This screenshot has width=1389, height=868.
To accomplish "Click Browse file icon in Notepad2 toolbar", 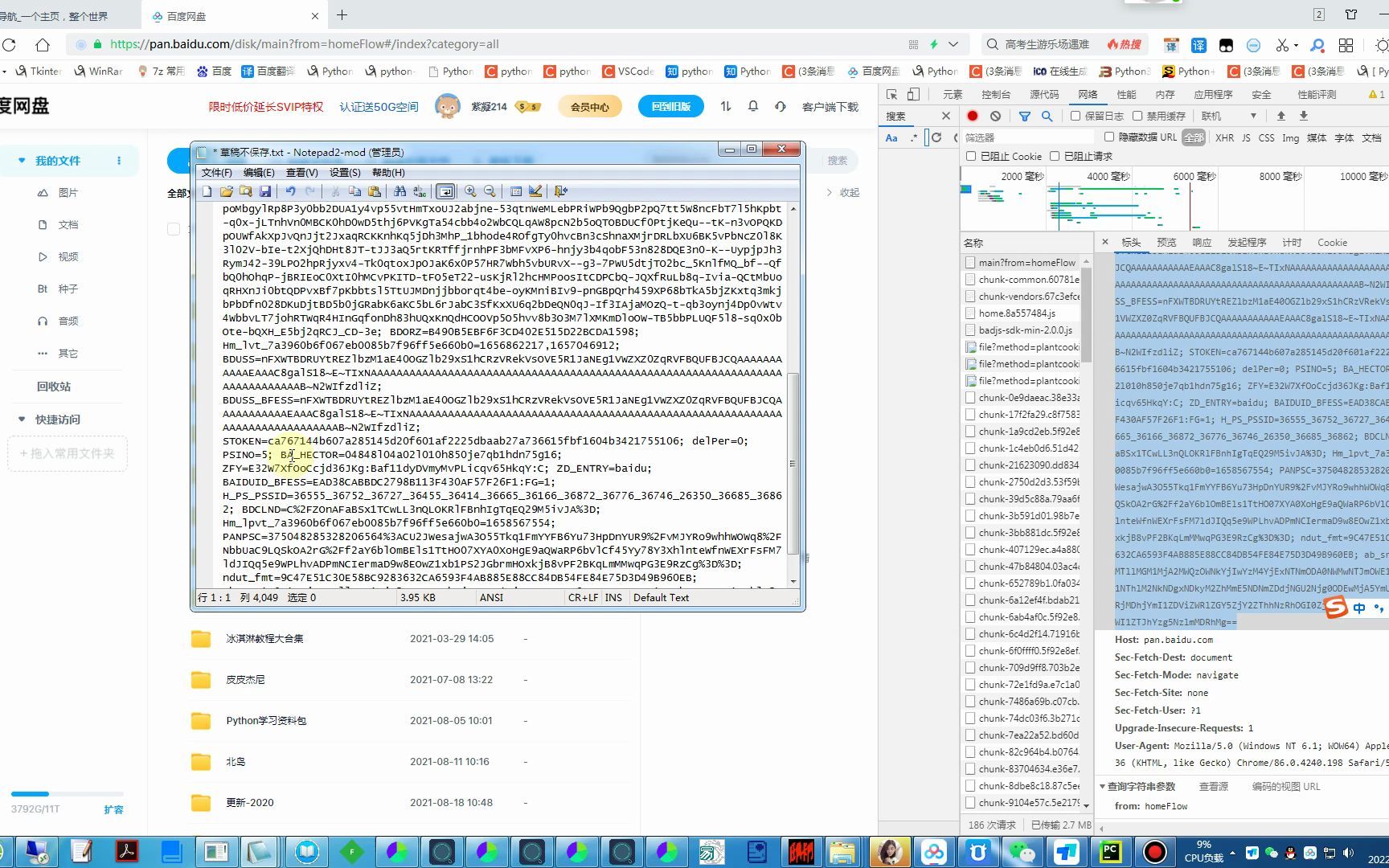I will (x=246, y=191).
